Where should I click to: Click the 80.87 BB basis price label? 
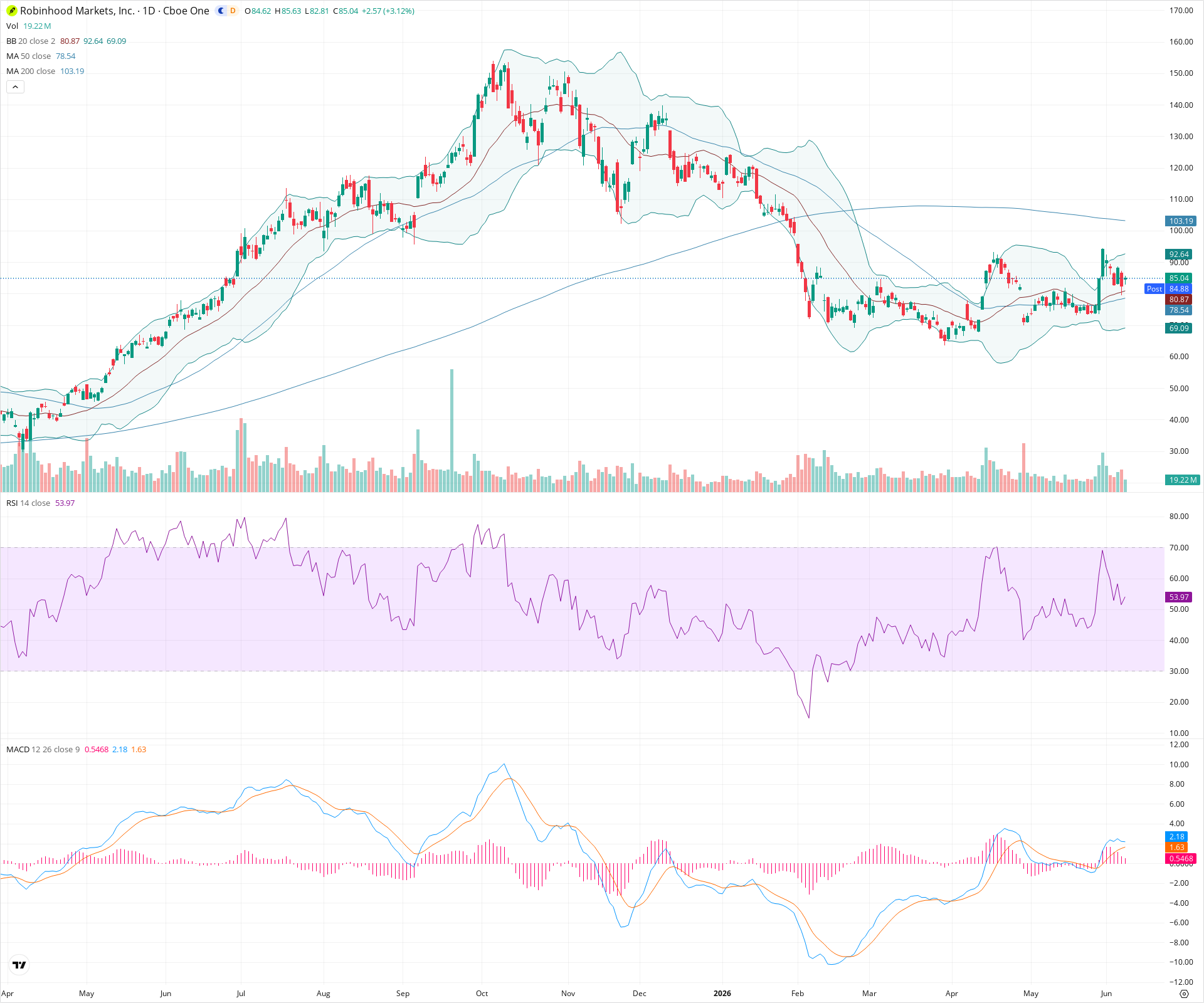pyautogui.click(x=1179, y=300)
